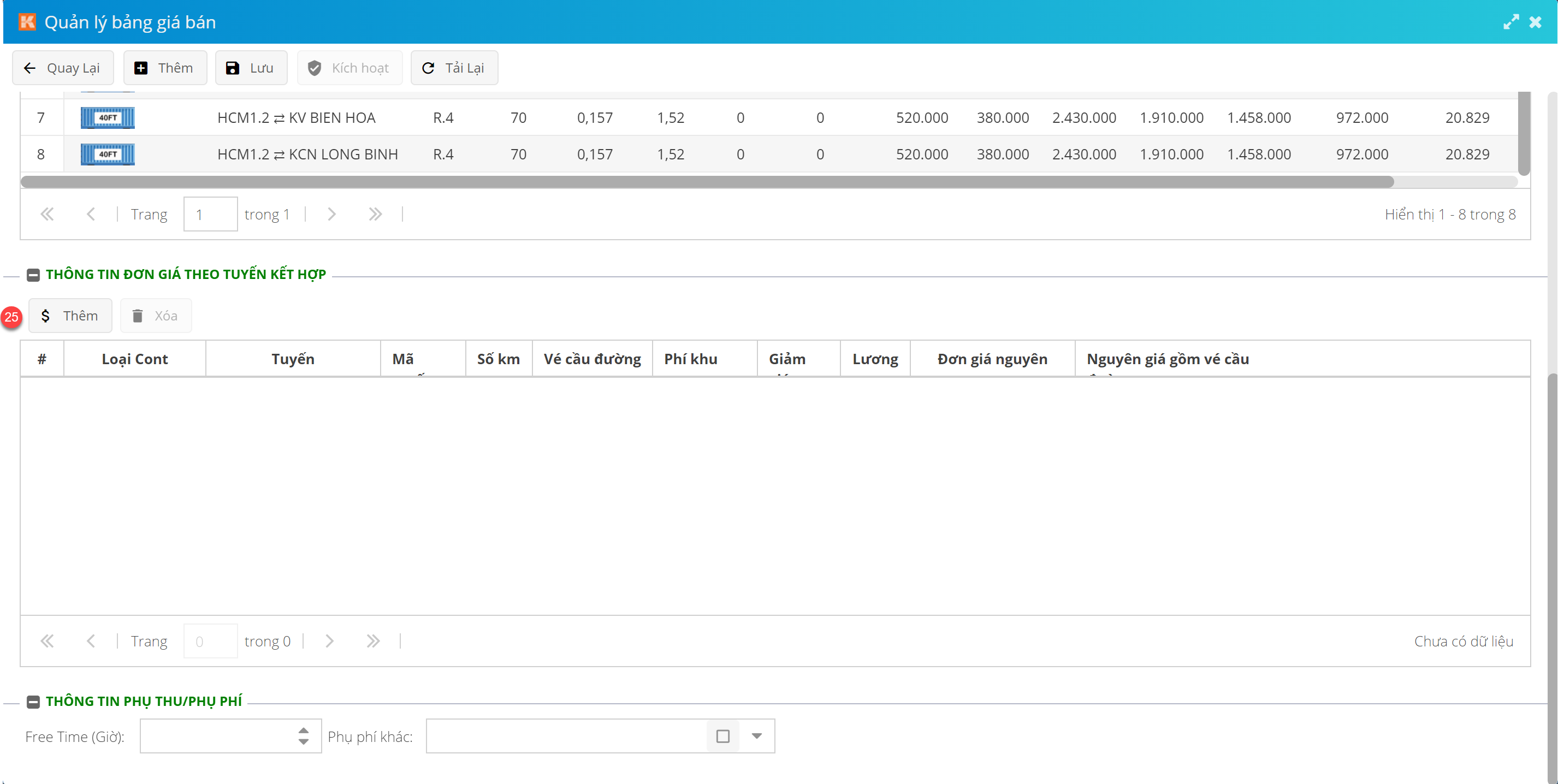Click the top toolbar Thêm plus button
This screenshot has width=1558, height=784.
pos(164,68)
